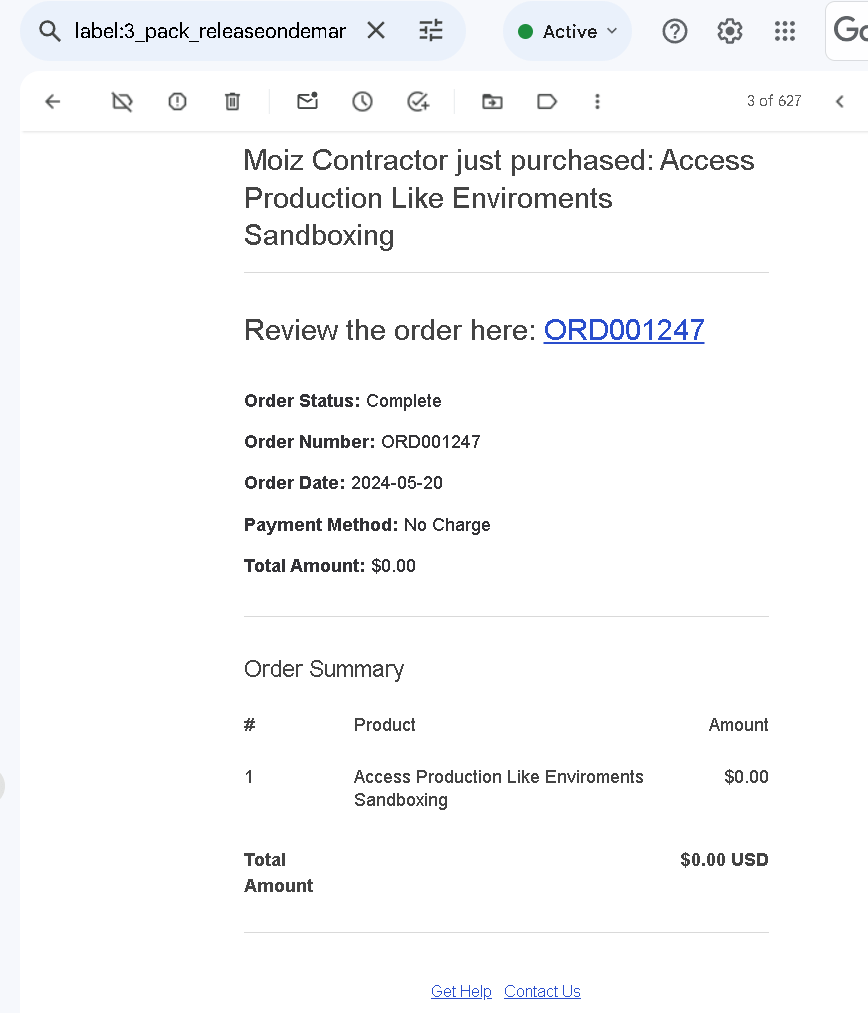Image resolution: width=868 pixels, height=1013 pixels.
Task: Report this email as spam
Action: (x=177, y=101)
